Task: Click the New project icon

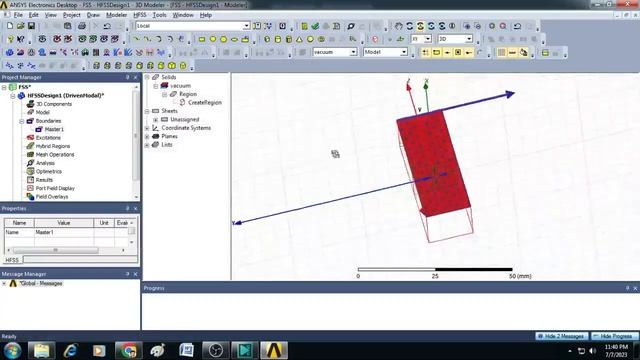Action: point(10,26)
